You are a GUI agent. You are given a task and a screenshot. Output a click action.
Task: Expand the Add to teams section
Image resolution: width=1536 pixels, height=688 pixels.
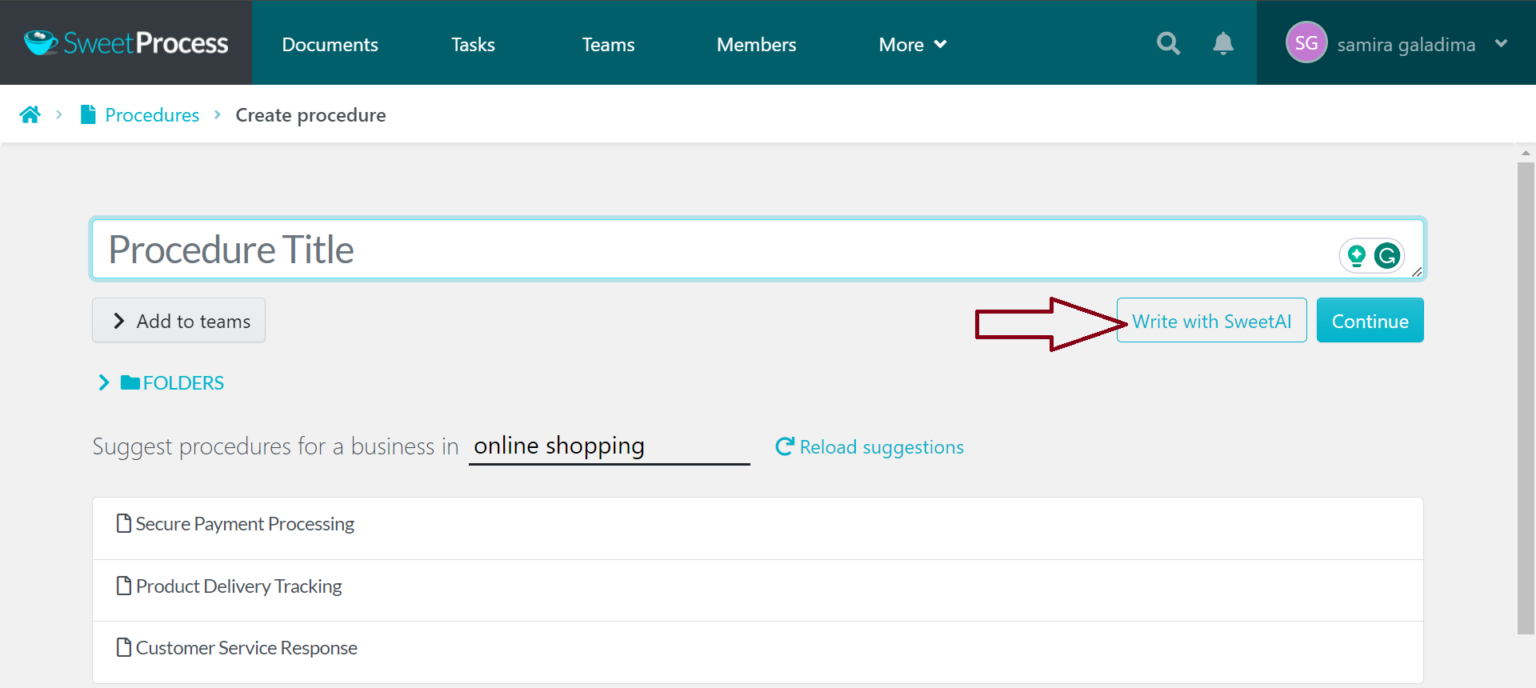(179, 321)
